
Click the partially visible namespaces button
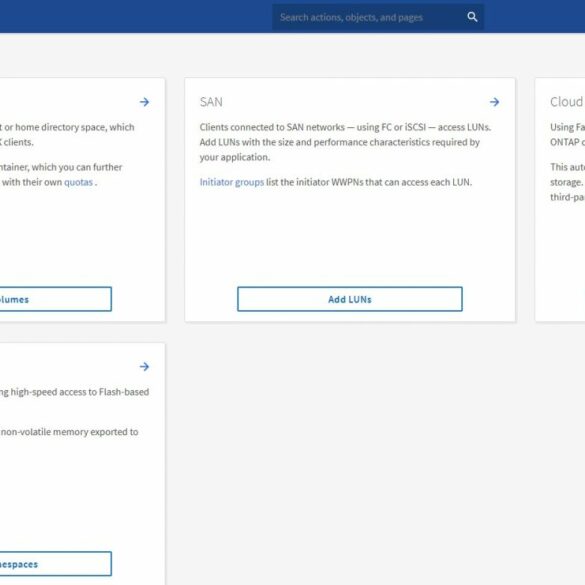[55, 564]
